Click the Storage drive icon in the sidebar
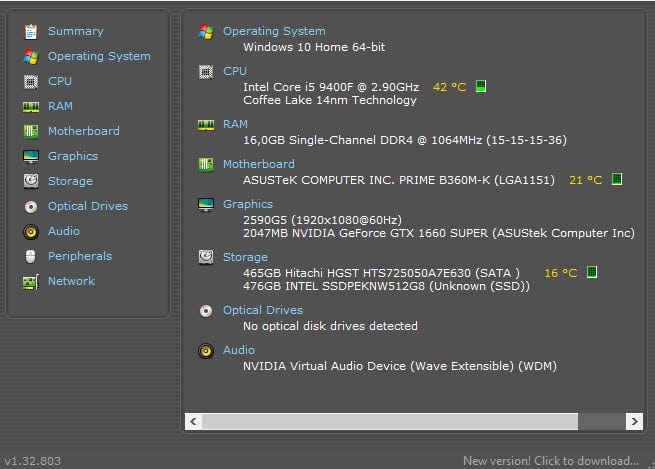This screenshot has height=469, width=655. pyautogui.click(x=30, y=181)
